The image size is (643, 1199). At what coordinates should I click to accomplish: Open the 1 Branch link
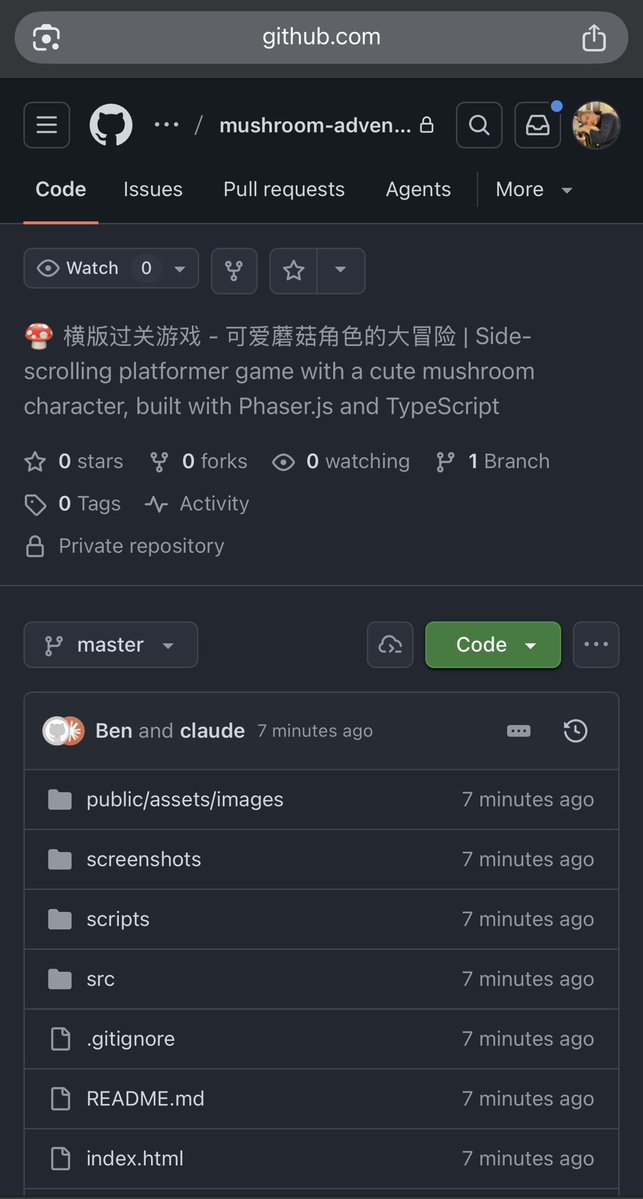[494, 461]
